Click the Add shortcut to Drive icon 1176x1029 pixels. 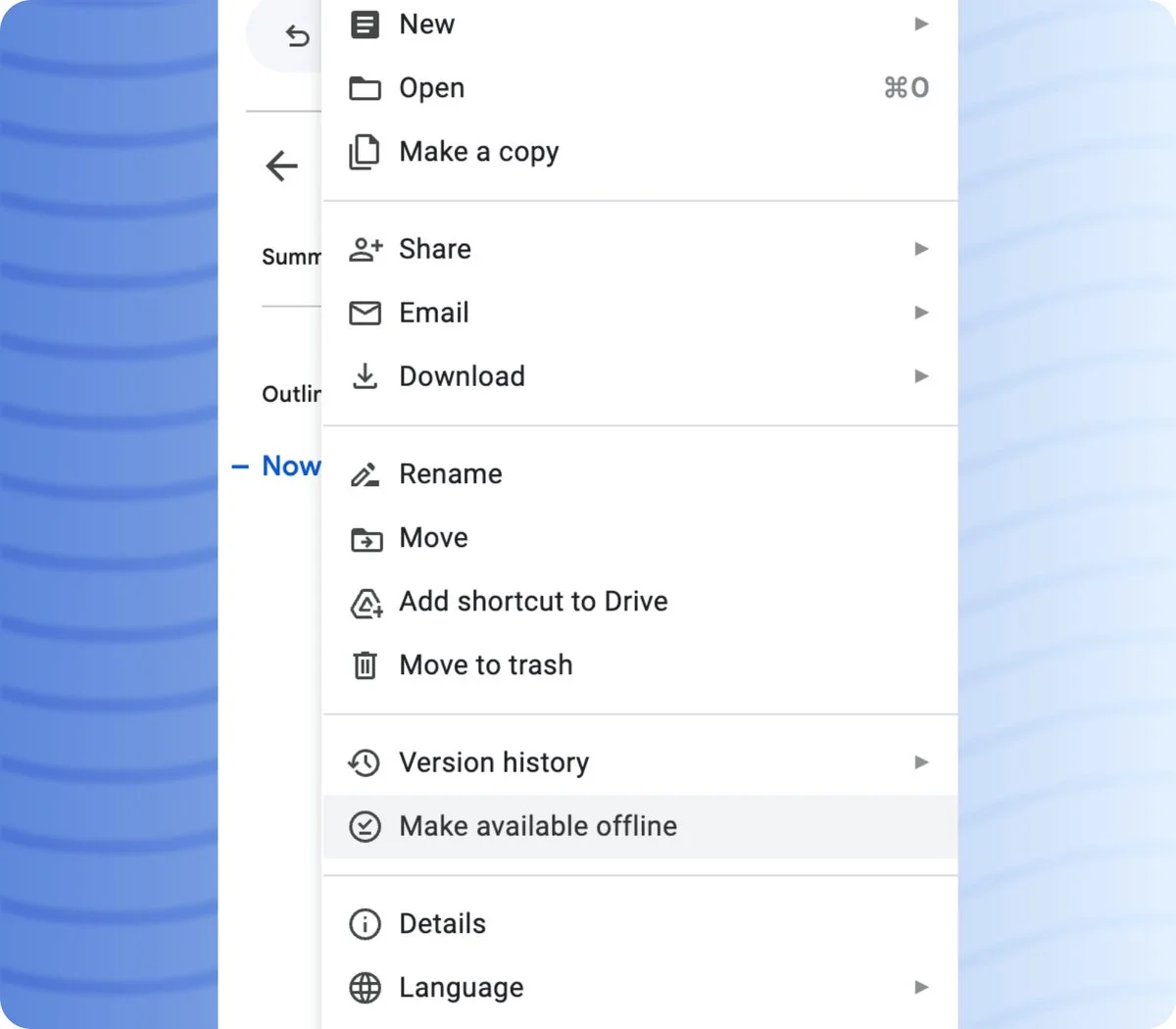coord(366,603)
